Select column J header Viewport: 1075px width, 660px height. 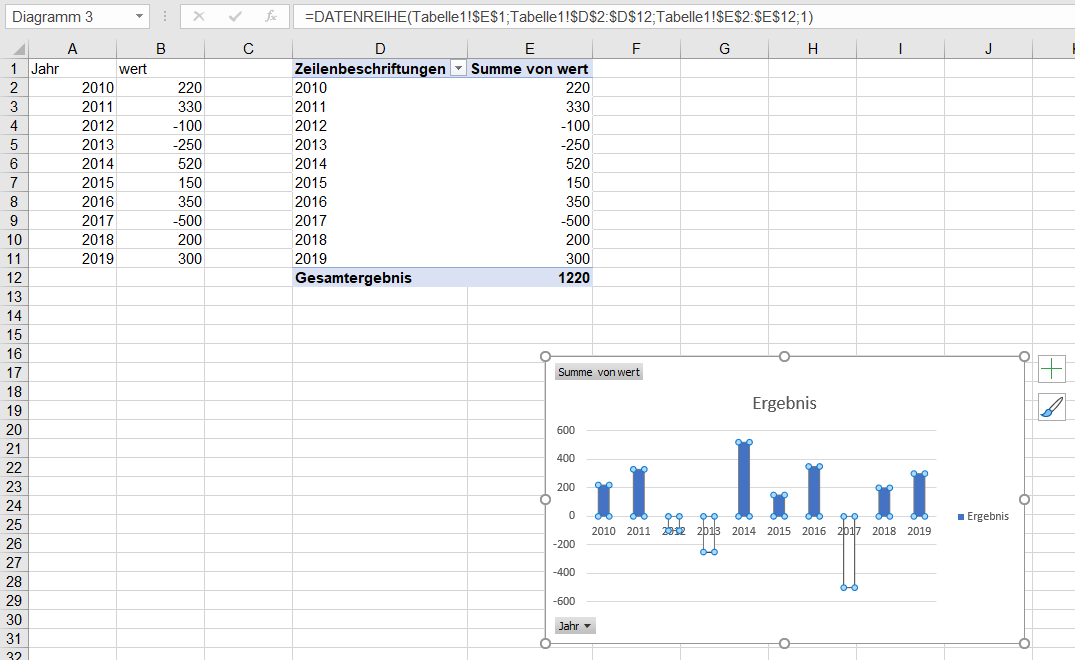pyautogui.click(x=988, y=49)
